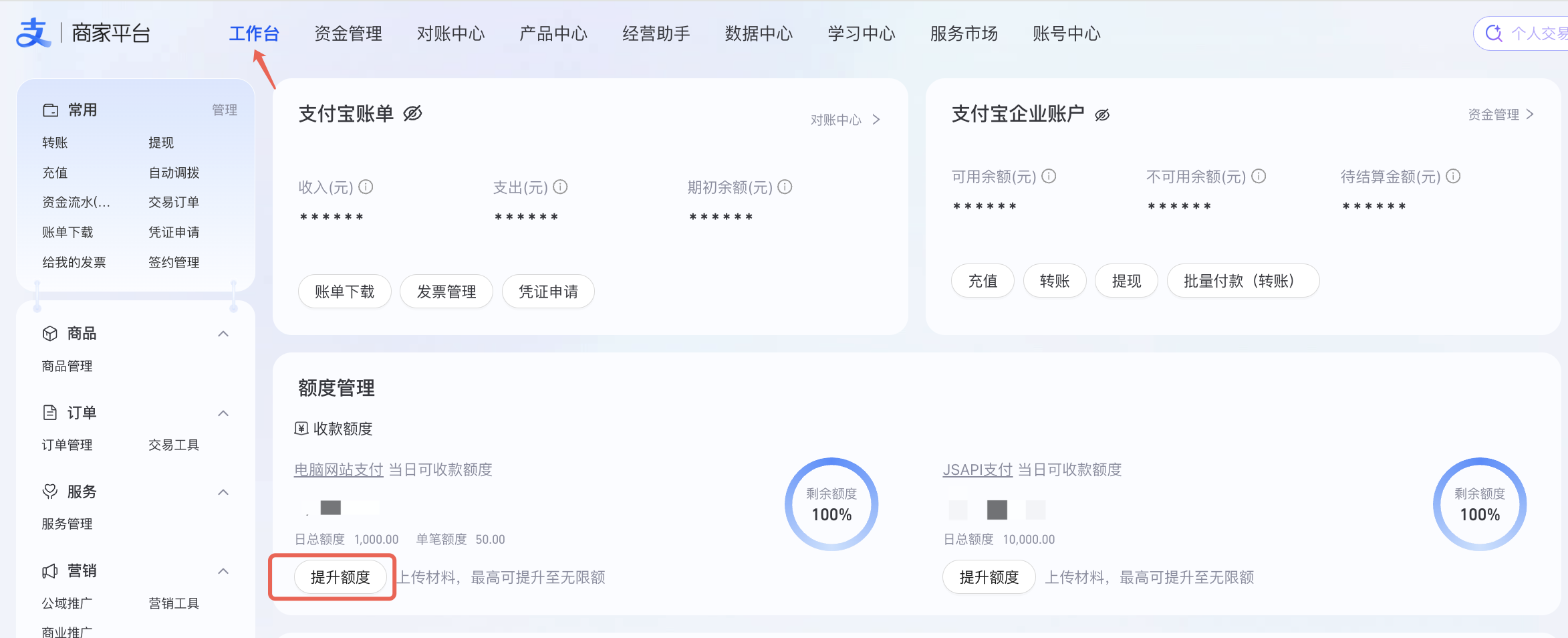Click the 商品 cube icon
The image size is (1568, 638).
pos(50,334)
